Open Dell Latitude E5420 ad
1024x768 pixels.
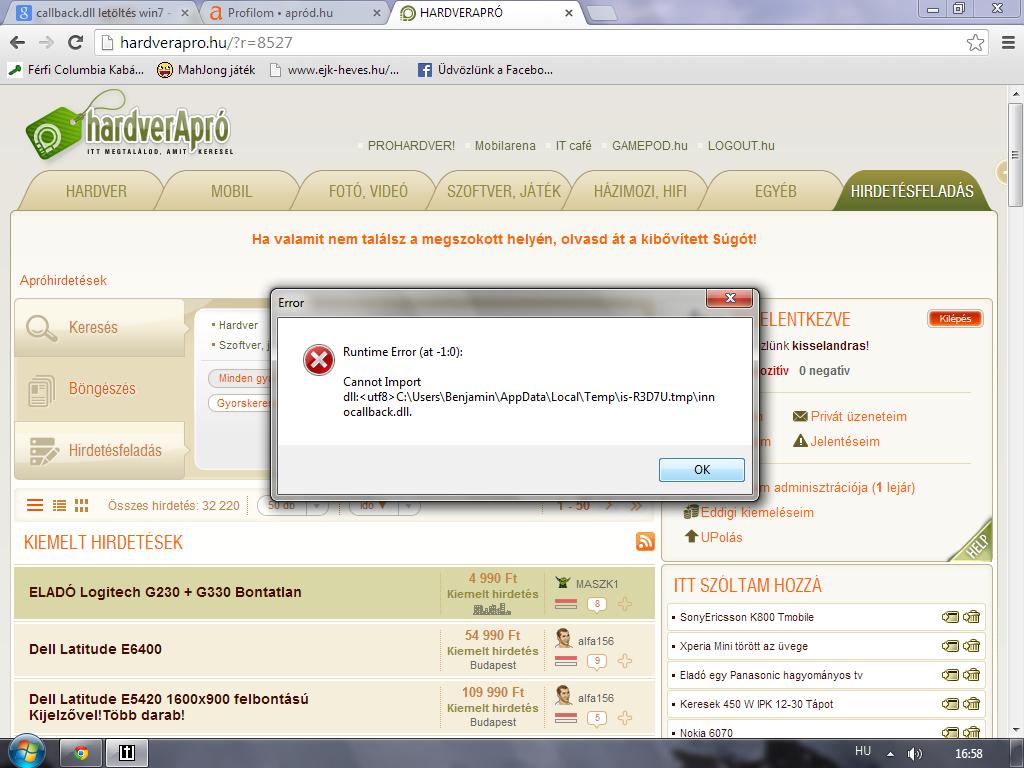[168, 707]
